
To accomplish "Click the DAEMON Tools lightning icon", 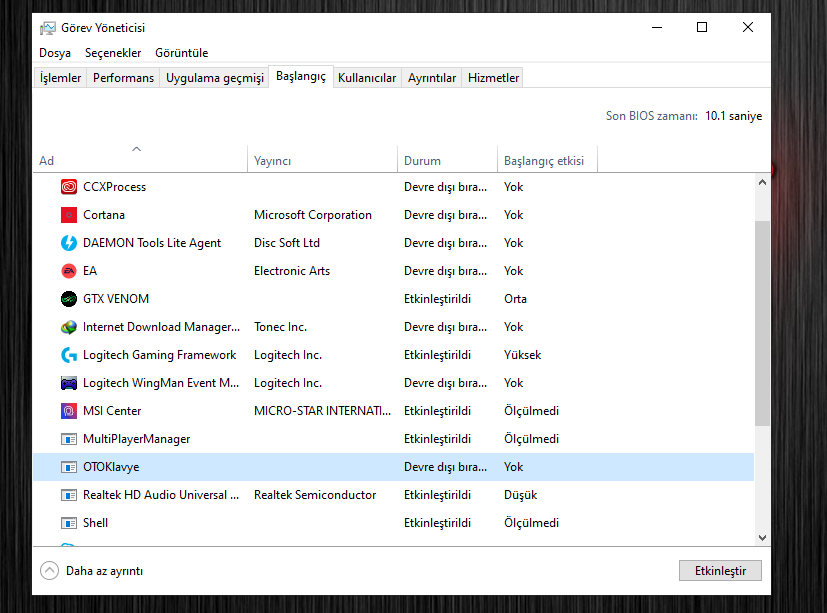I will coord(69,243).
